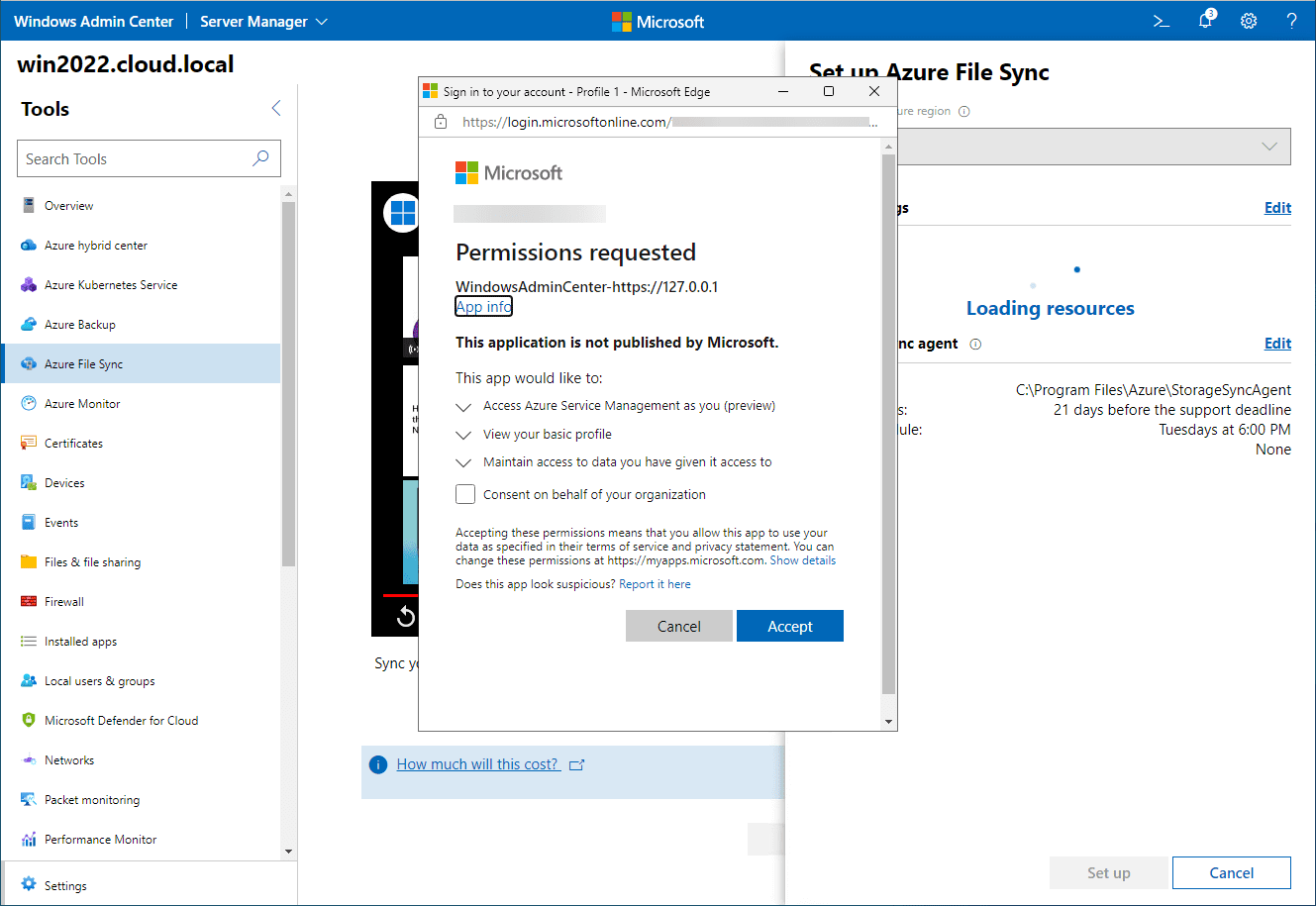Collapse the Tools sidebar panel
This screenshot has width=1316, height=906.
275,109
